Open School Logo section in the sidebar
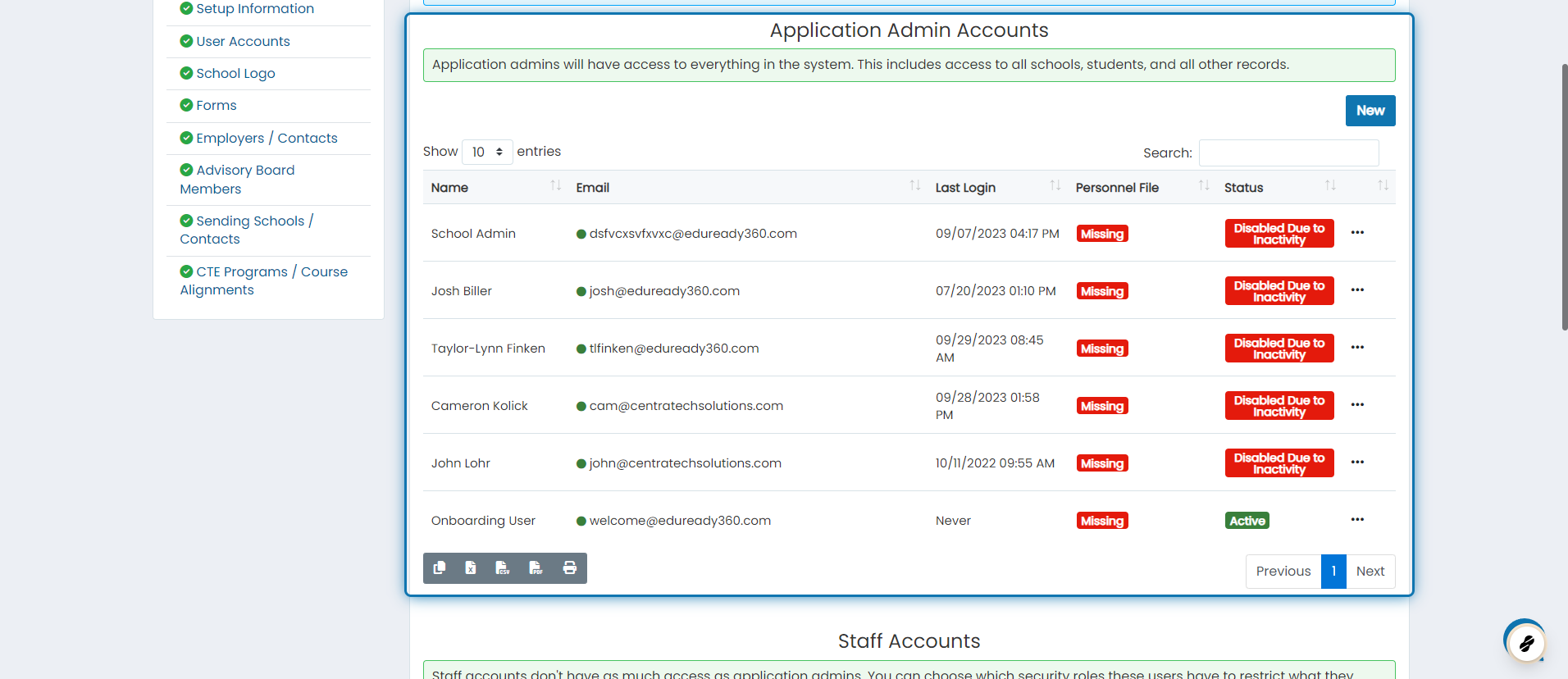 pyautogui.click(x=235, y=73)
